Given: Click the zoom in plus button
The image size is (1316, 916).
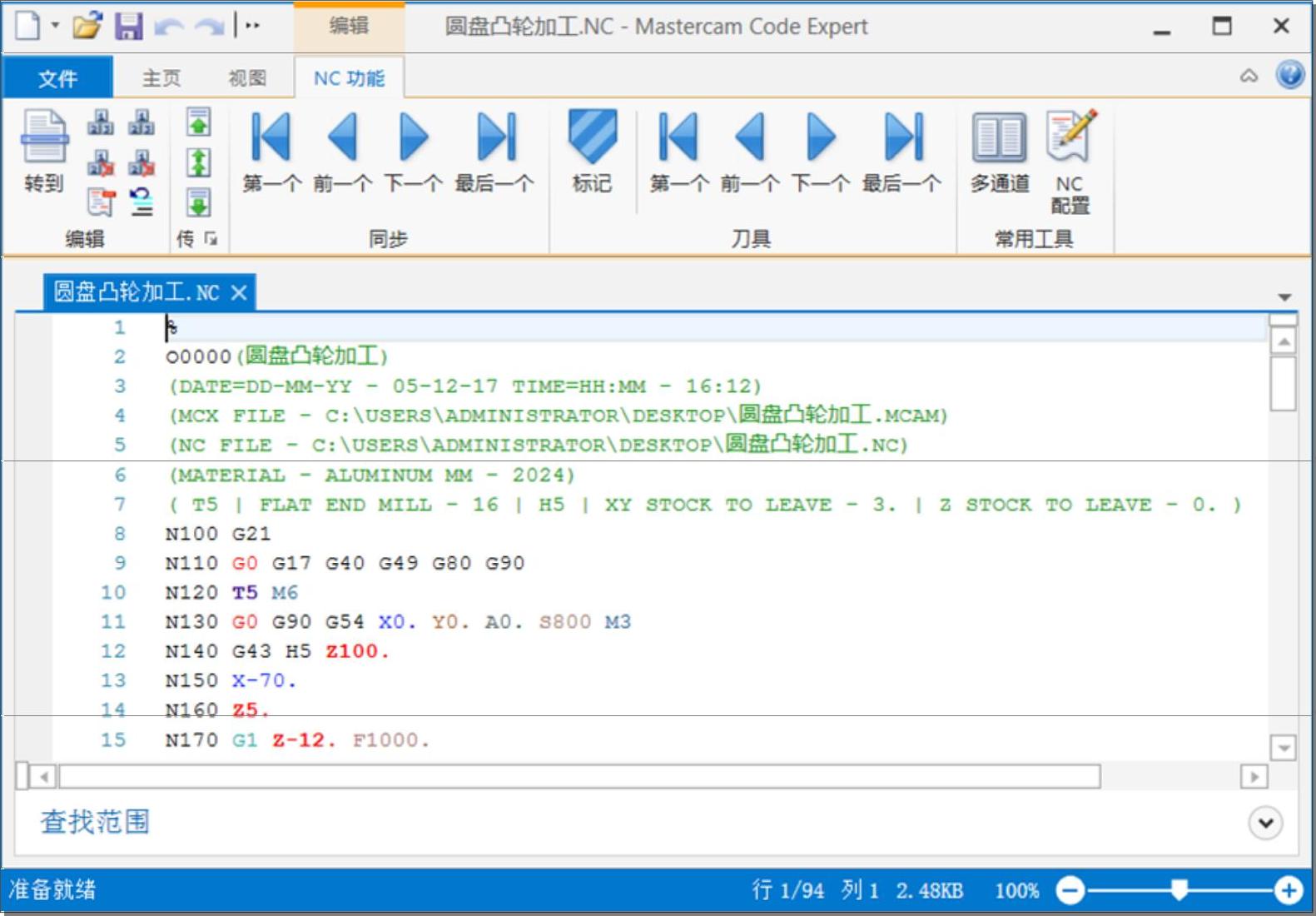Looking at the screenshot, I should (1288, 890).
